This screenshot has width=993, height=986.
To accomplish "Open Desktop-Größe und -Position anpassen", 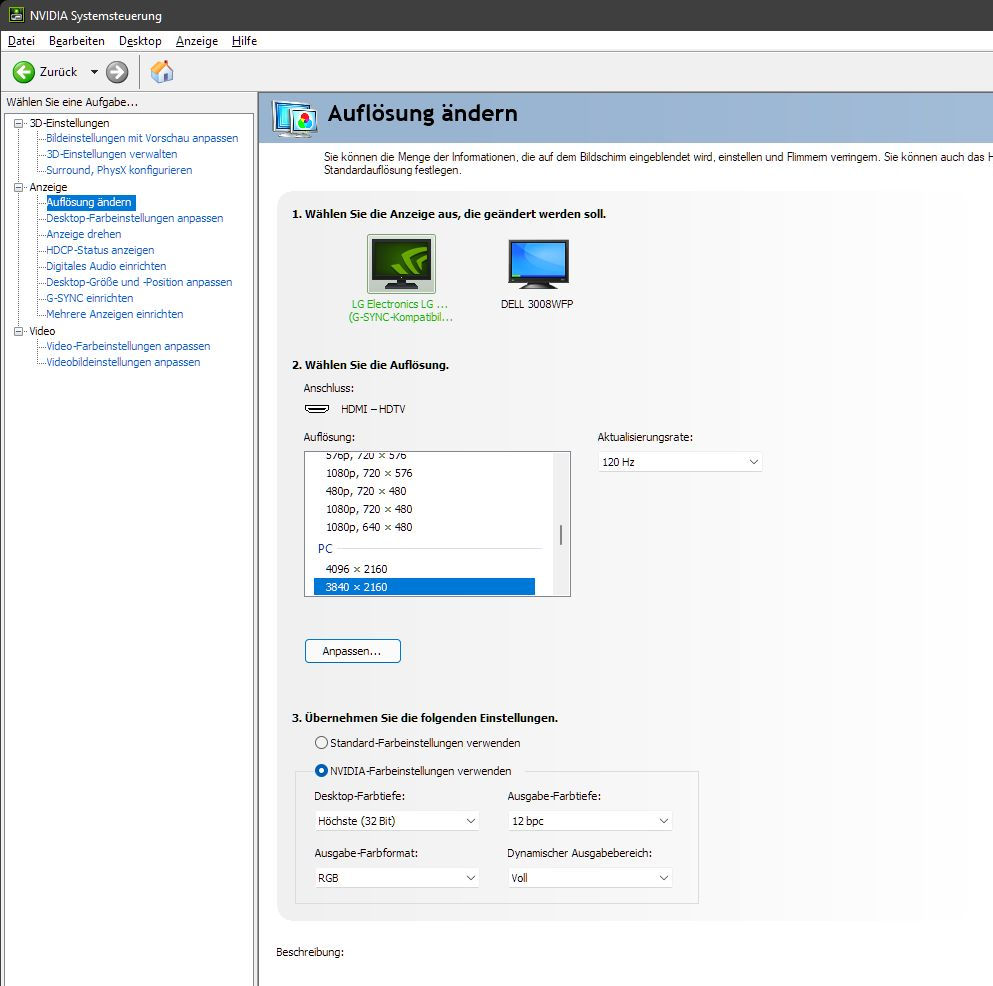I will (139, 282).
